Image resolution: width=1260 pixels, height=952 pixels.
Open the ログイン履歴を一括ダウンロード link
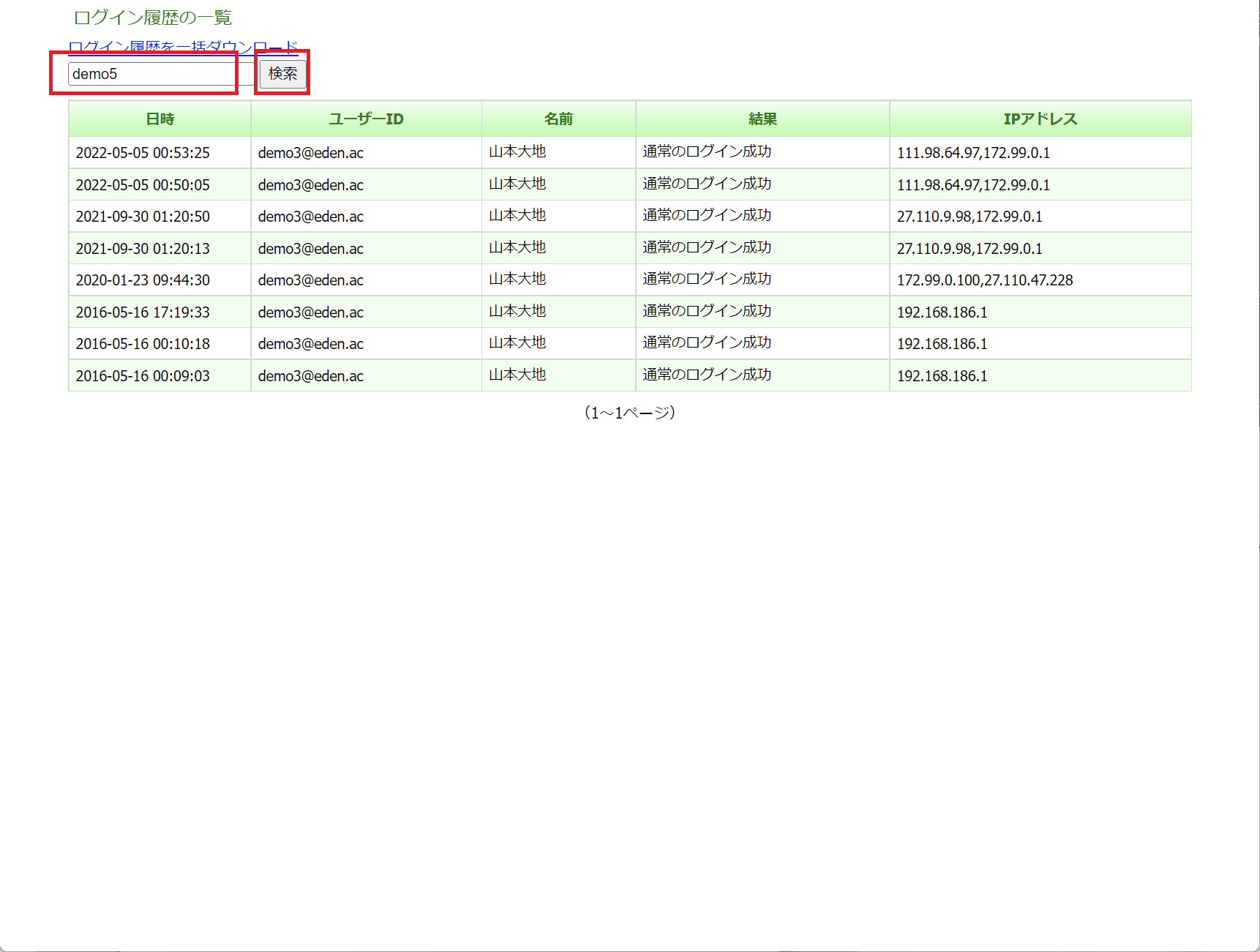pyautogui.click(x=183, y=47)
